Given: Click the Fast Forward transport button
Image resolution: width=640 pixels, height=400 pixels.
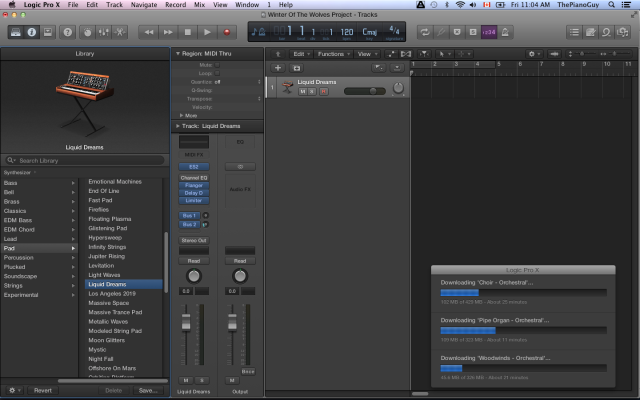Looking at the screenshot, I should [x=168, y=32].
